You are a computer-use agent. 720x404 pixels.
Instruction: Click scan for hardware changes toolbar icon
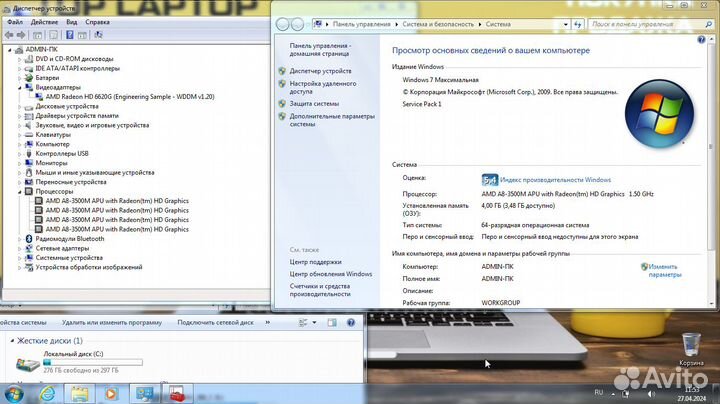coord(98,35)
